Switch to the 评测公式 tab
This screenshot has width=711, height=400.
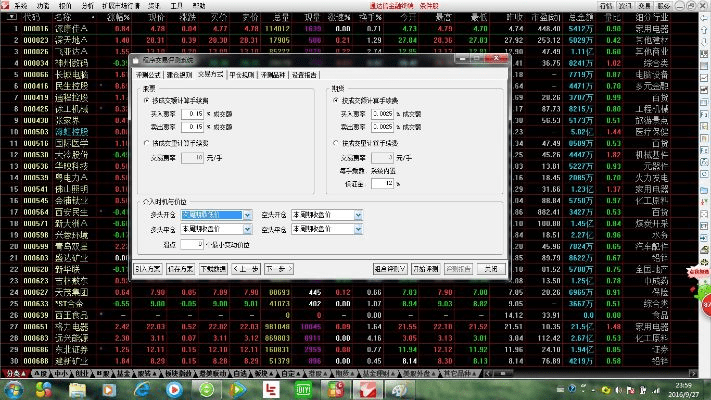click(148, 75)
